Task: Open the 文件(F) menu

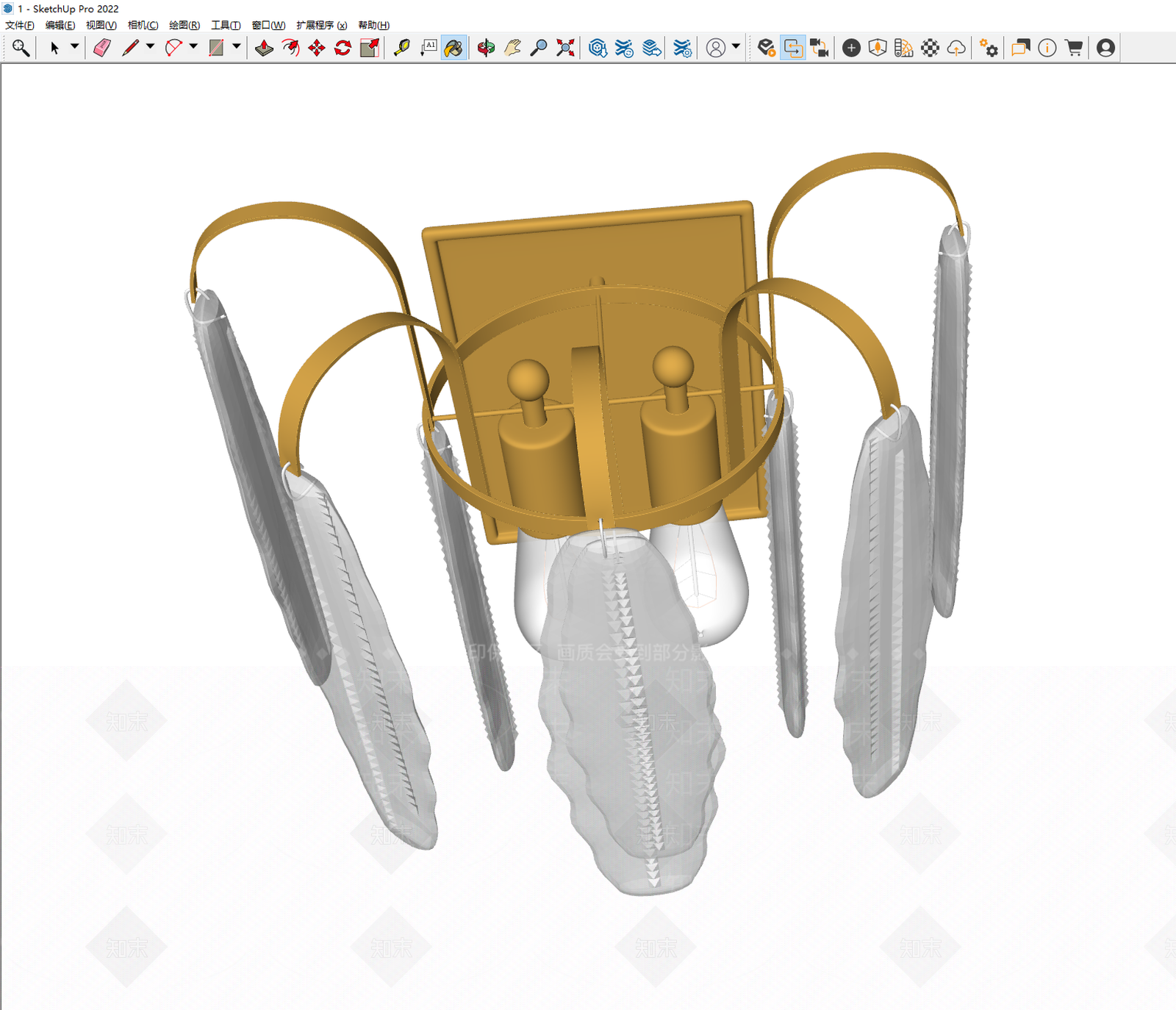Action: pos(20,25)
